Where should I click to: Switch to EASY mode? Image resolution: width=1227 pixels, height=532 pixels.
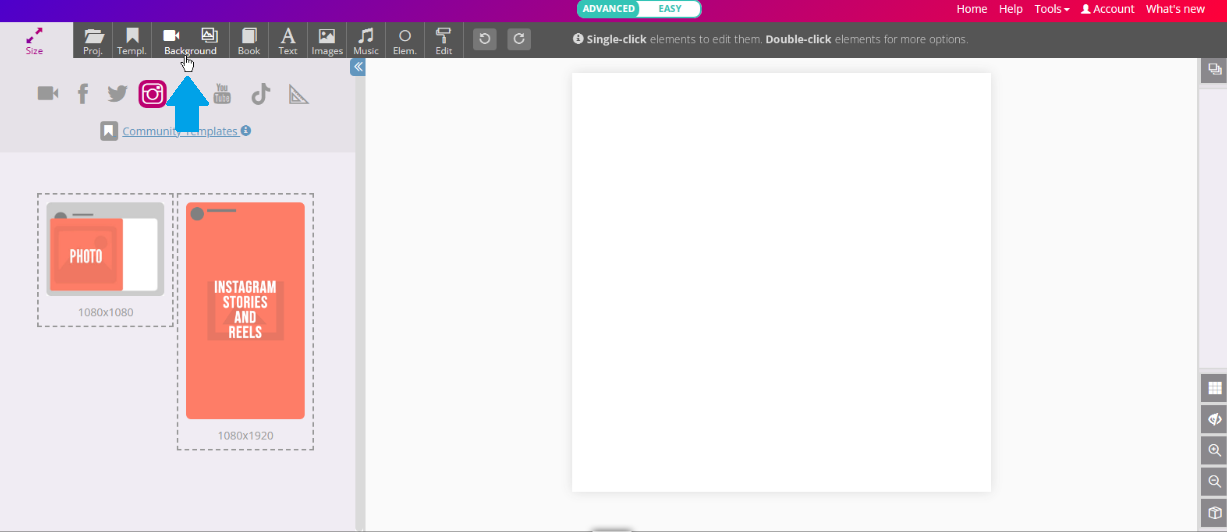click(x=670, y=9)
